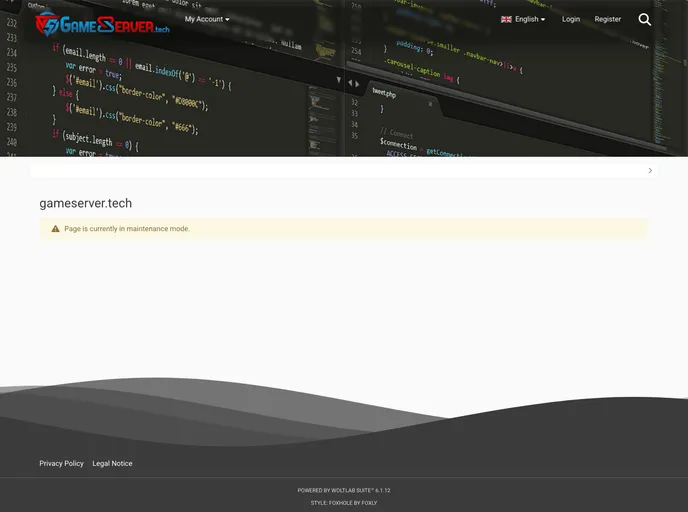Open the My Account dropdown menu
This screenshot has width=688, height=512.
click(x=207, y=19)
